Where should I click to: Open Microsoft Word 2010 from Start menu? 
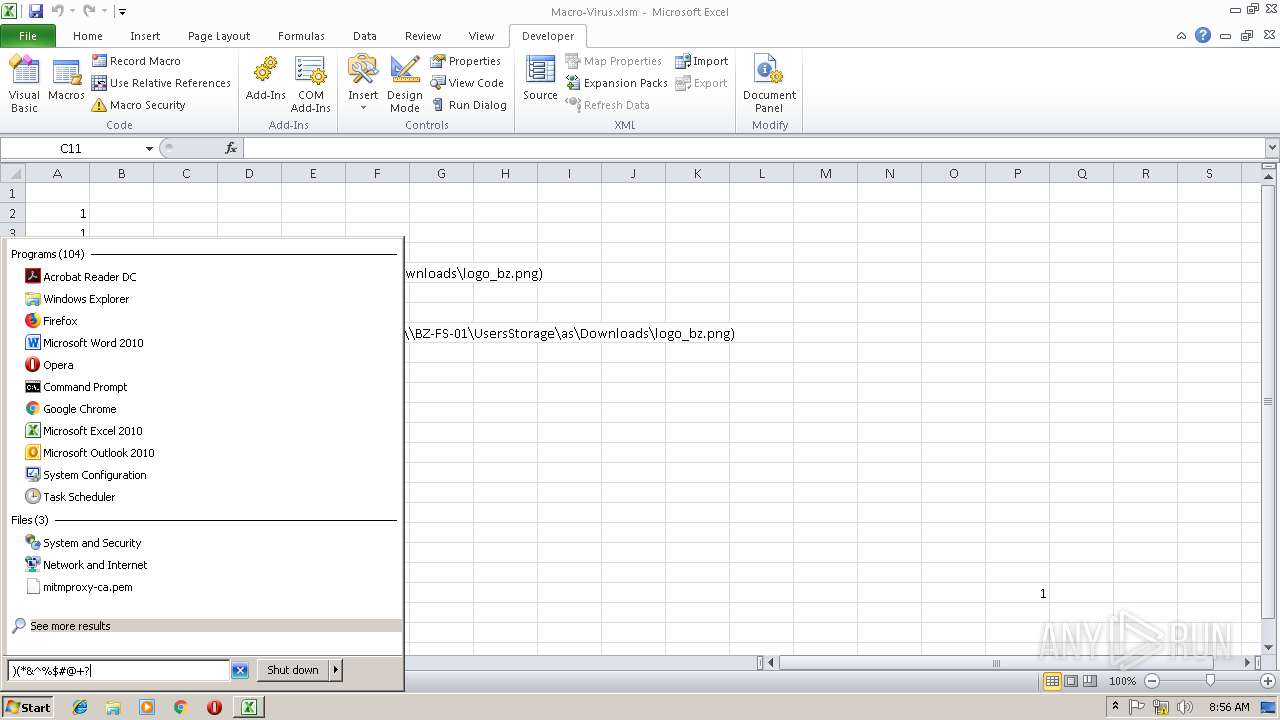pyautogui.click(x=85, y=343)
